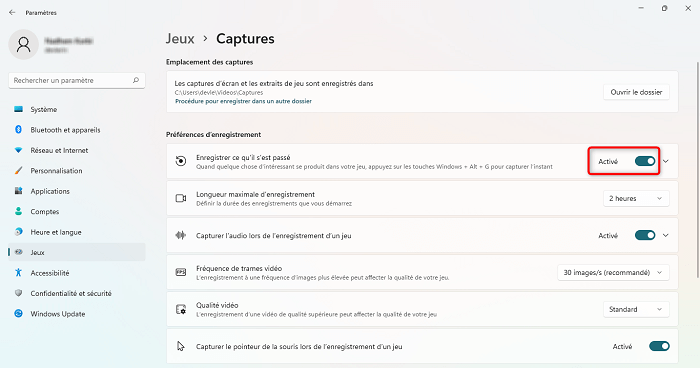Click the Comptes person icon
700x368 pixels.
[18, 211]
